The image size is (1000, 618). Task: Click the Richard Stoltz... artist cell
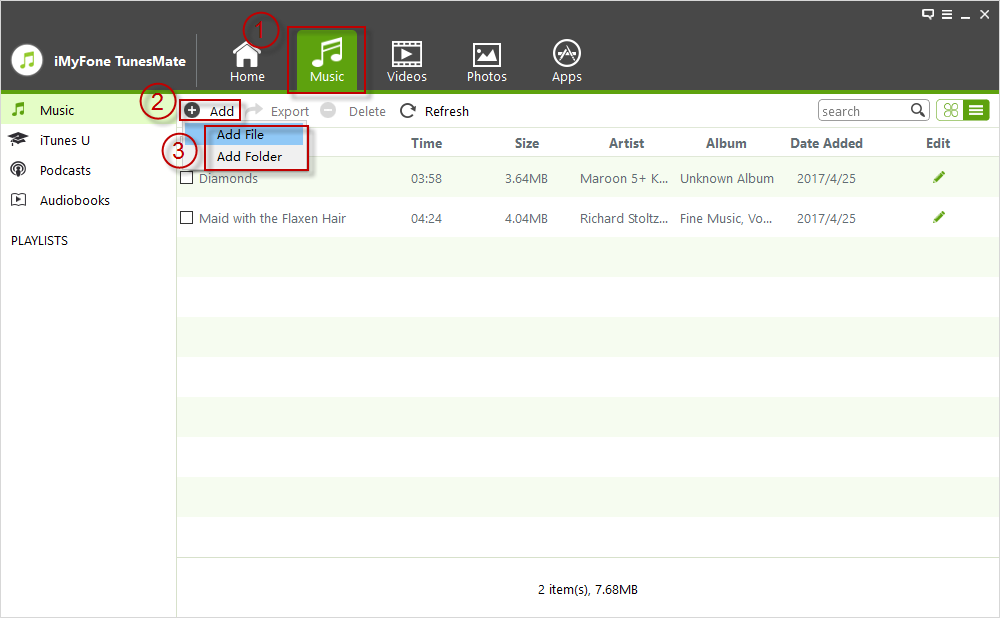click(x=624, y=218)
